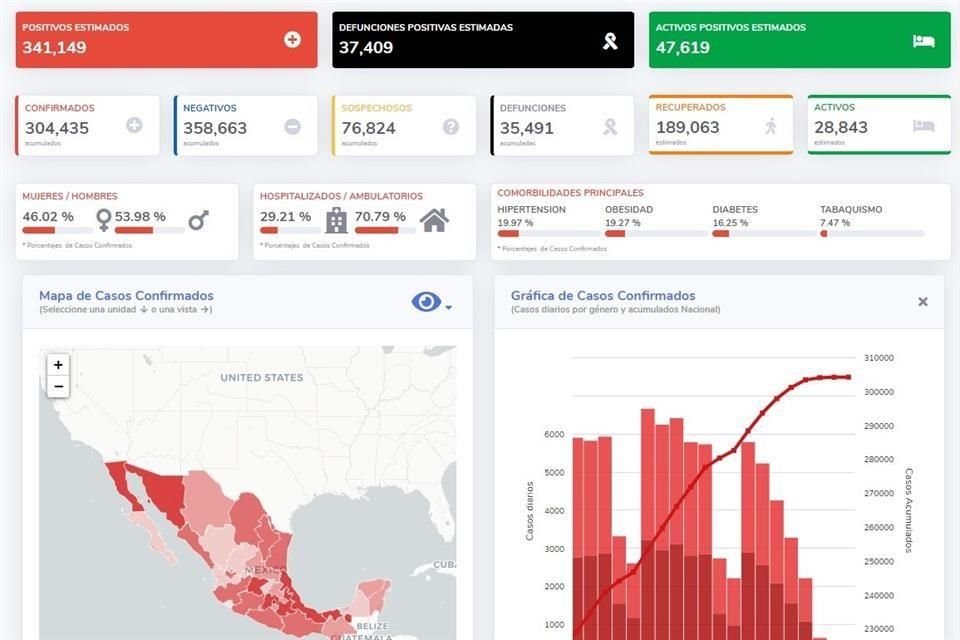The image size is (960, 640).
Task: Click the 'HOSPITALIZADOS / AMBULATORIOS' label
Action: click(x=341, y=196)
